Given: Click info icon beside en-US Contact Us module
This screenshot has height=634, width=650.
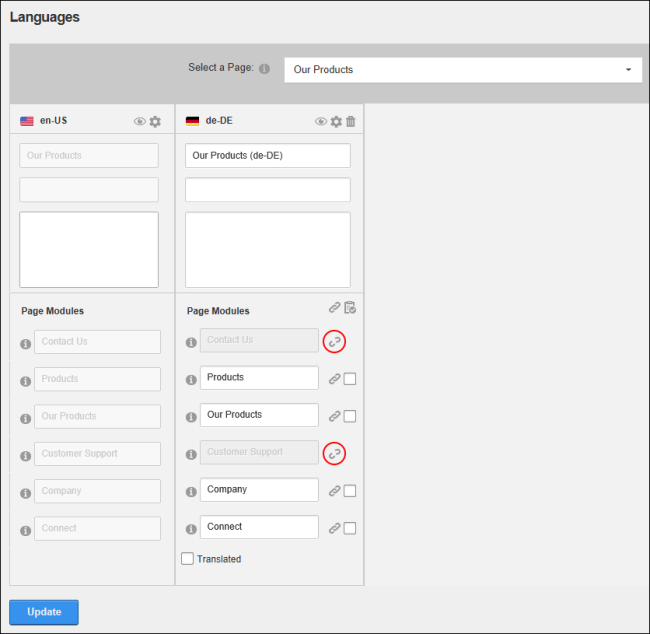Looking at the screenshot, I should tap(26, 344).
